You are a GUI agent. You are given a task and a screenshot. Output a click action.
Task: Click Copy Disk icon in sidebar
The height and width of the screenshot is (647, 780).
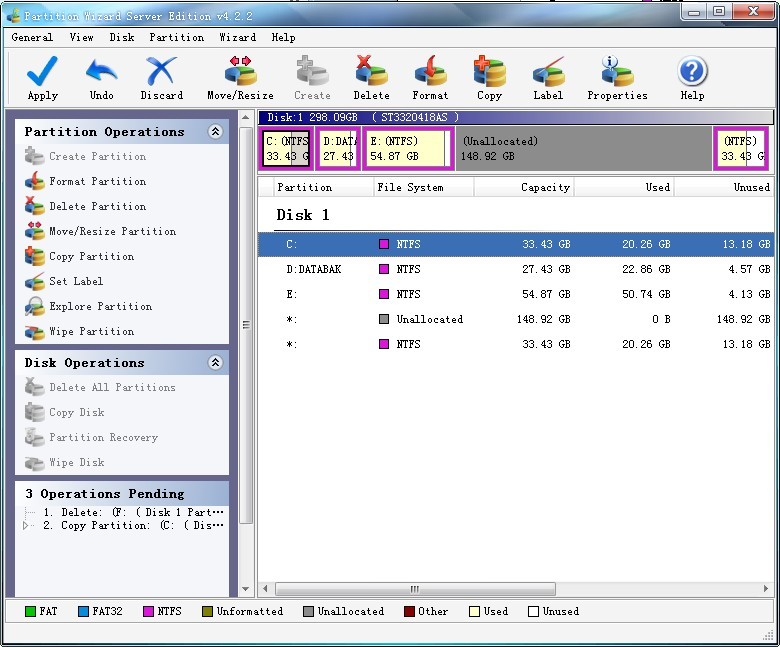pos(34,412)
